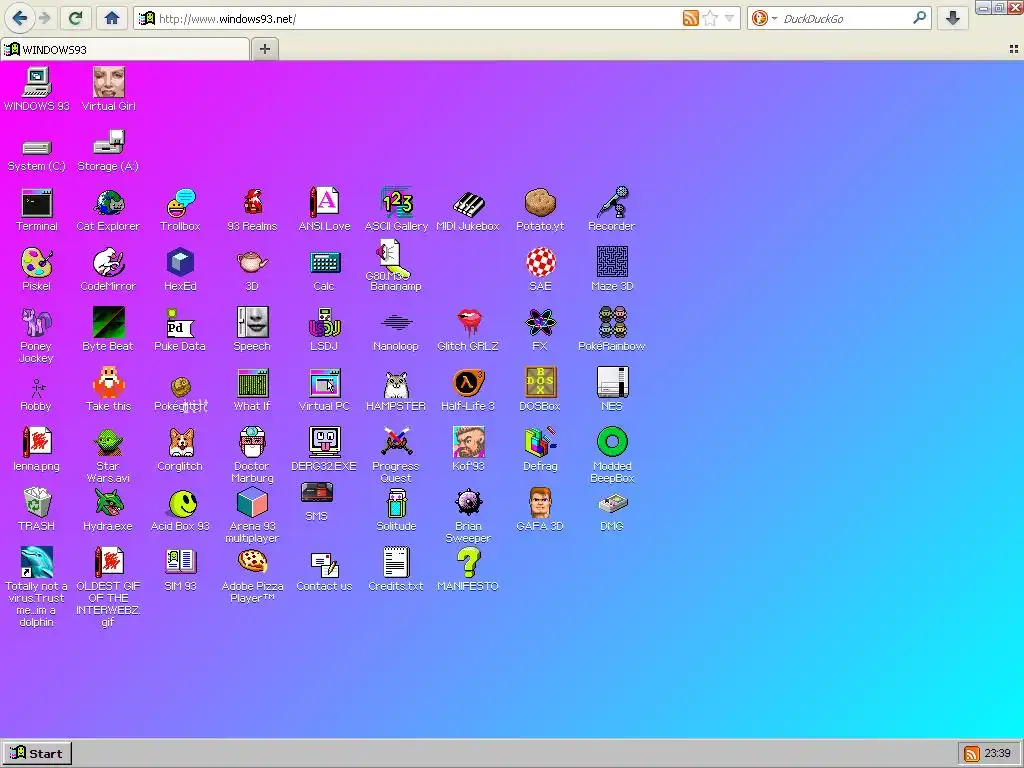This screenshot has width=1024, height=768.
Task: Click the 23:39 taskbar clock
Action: click(997, 753)
